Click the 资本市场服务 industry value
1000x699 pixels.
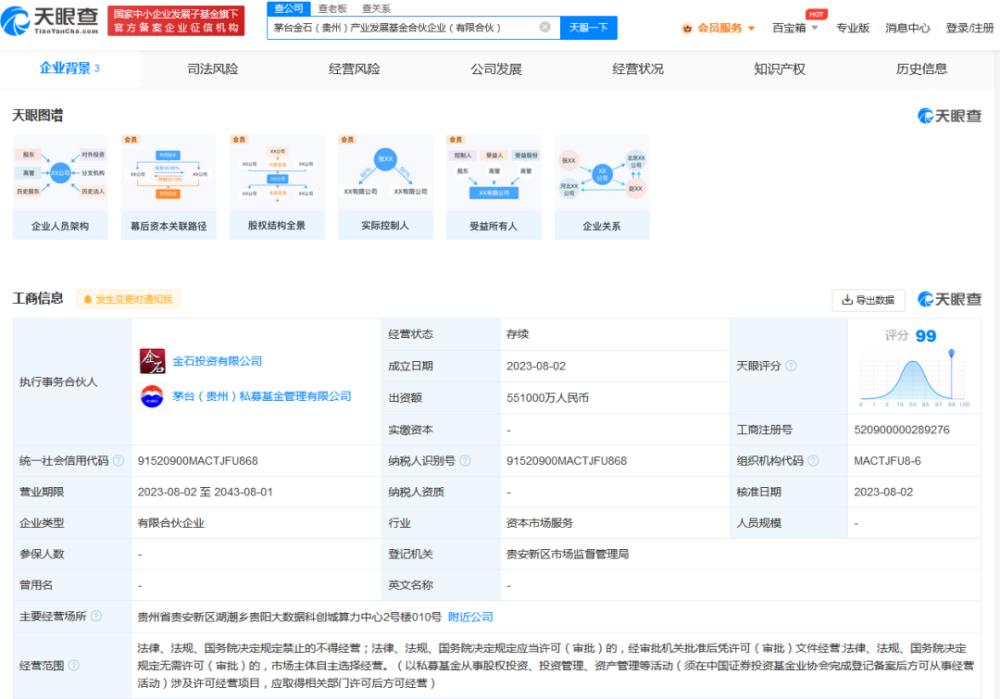(x=540, y=523)
